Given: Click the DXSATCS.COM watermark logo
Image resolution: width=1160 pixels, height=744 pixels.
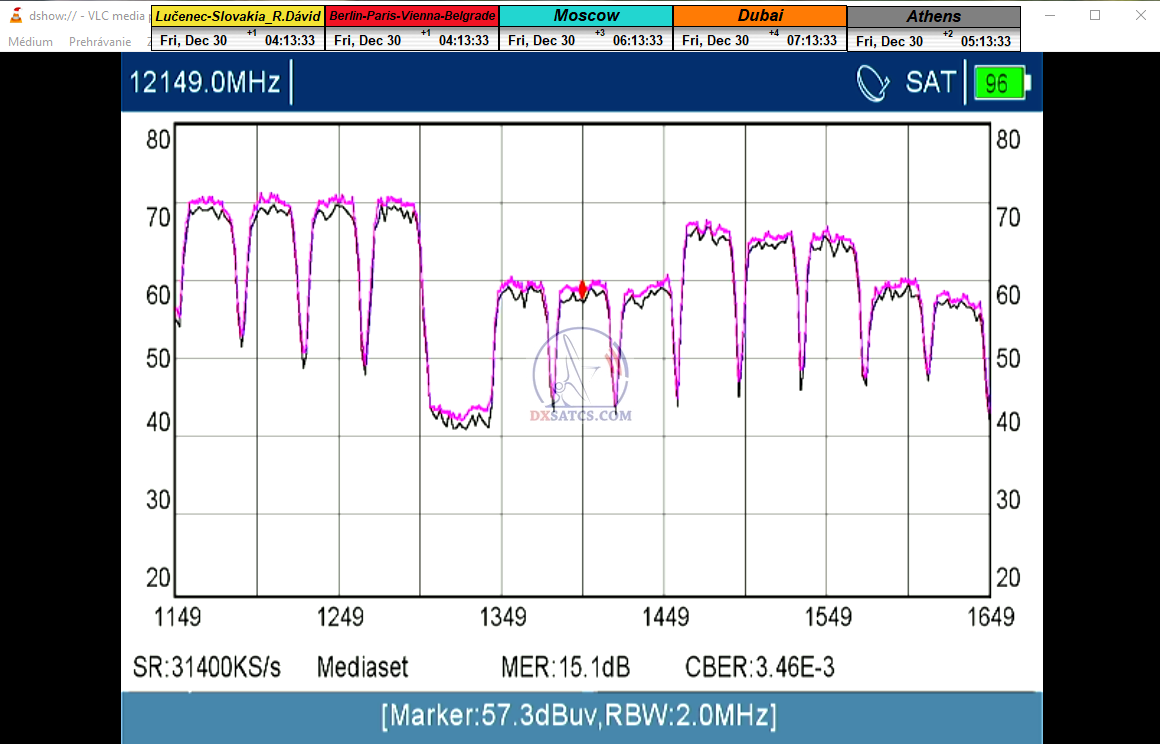Looking at the screenshot, I should click(x=581, y=378).
